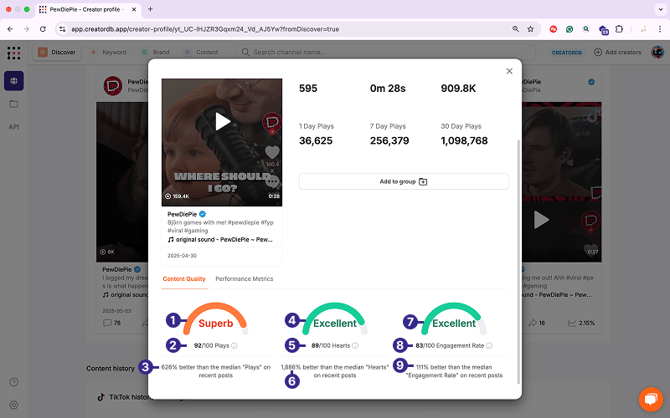The width and height of the screenshot is (670, 418).
Task: Open the folder icon in left sidebar
Action: 14,104
